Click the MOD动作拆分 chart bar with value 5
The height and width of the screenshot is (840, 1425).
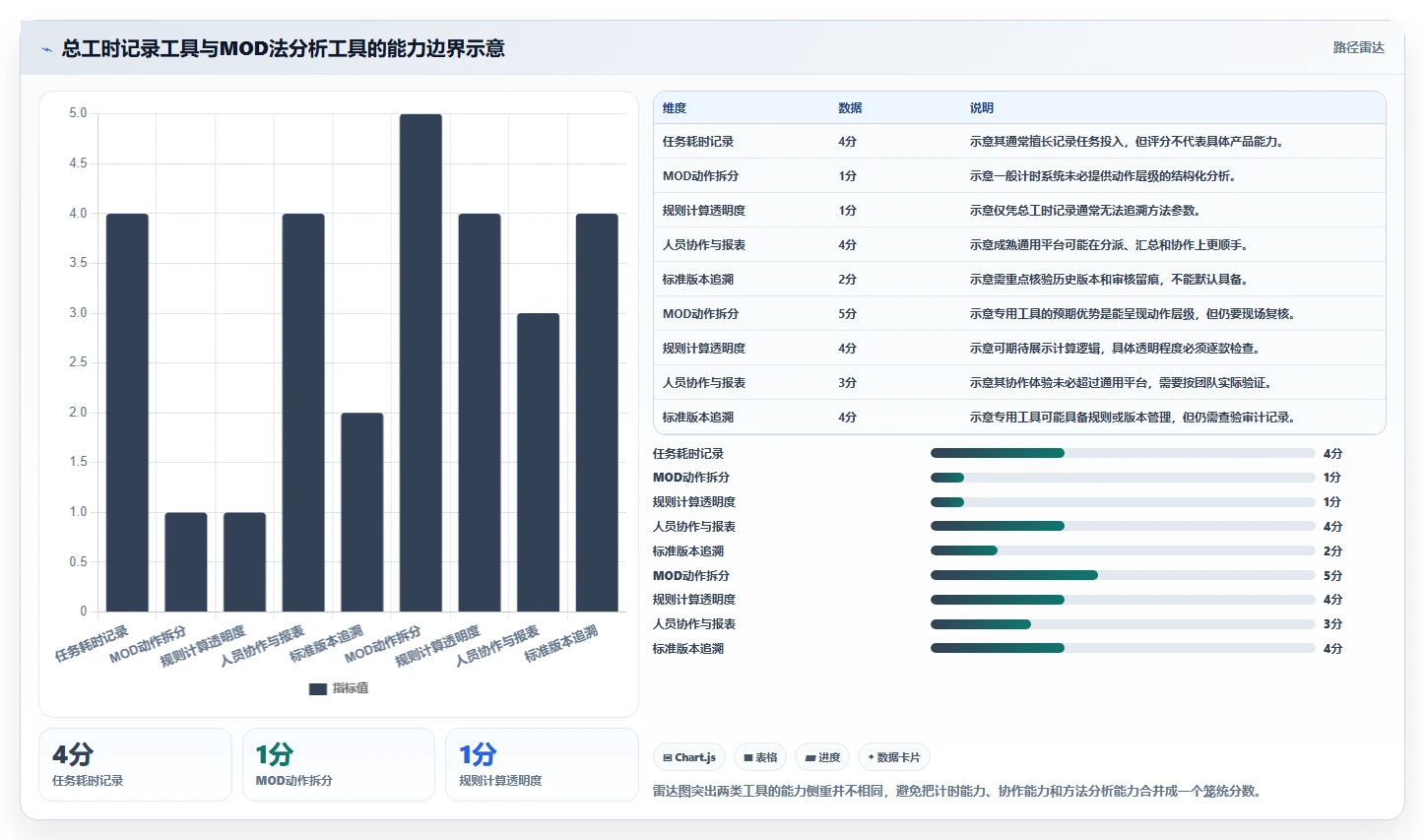[421, 362]
